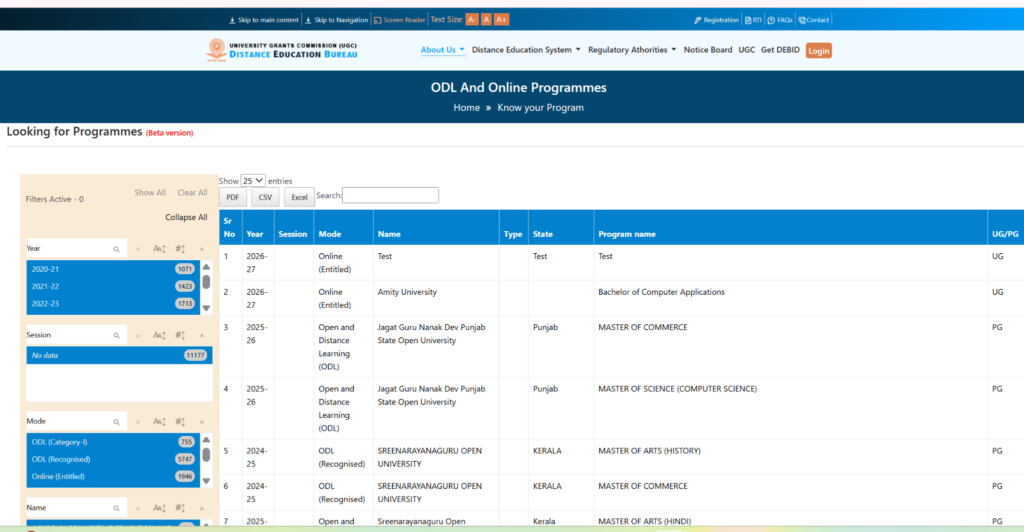Open the Distance Education System menu

point(526,50)
